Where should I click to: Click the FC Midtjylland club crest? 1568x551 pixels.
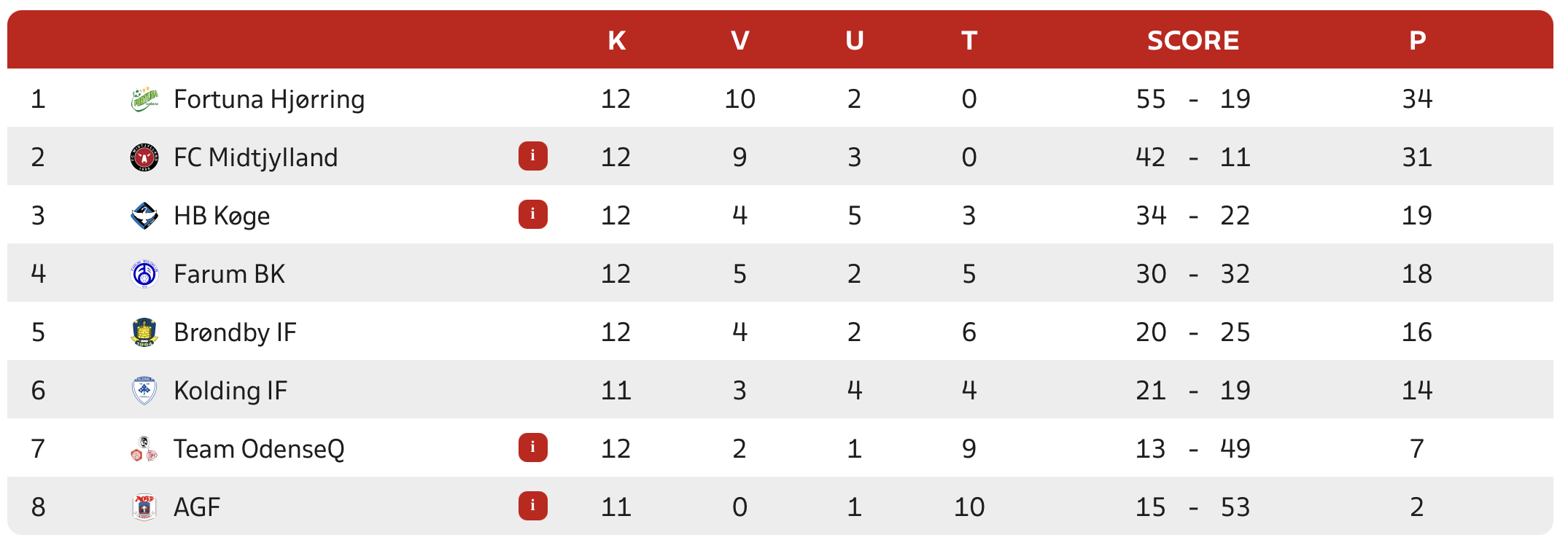[144, 157]
